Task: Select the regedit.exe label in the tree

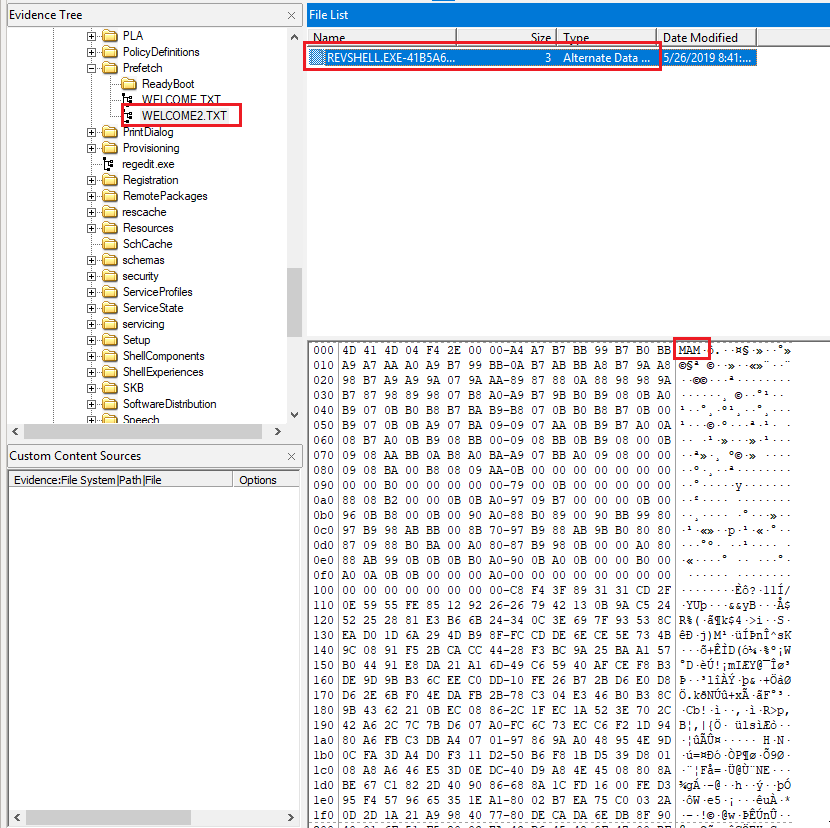Action: (148, 164)
